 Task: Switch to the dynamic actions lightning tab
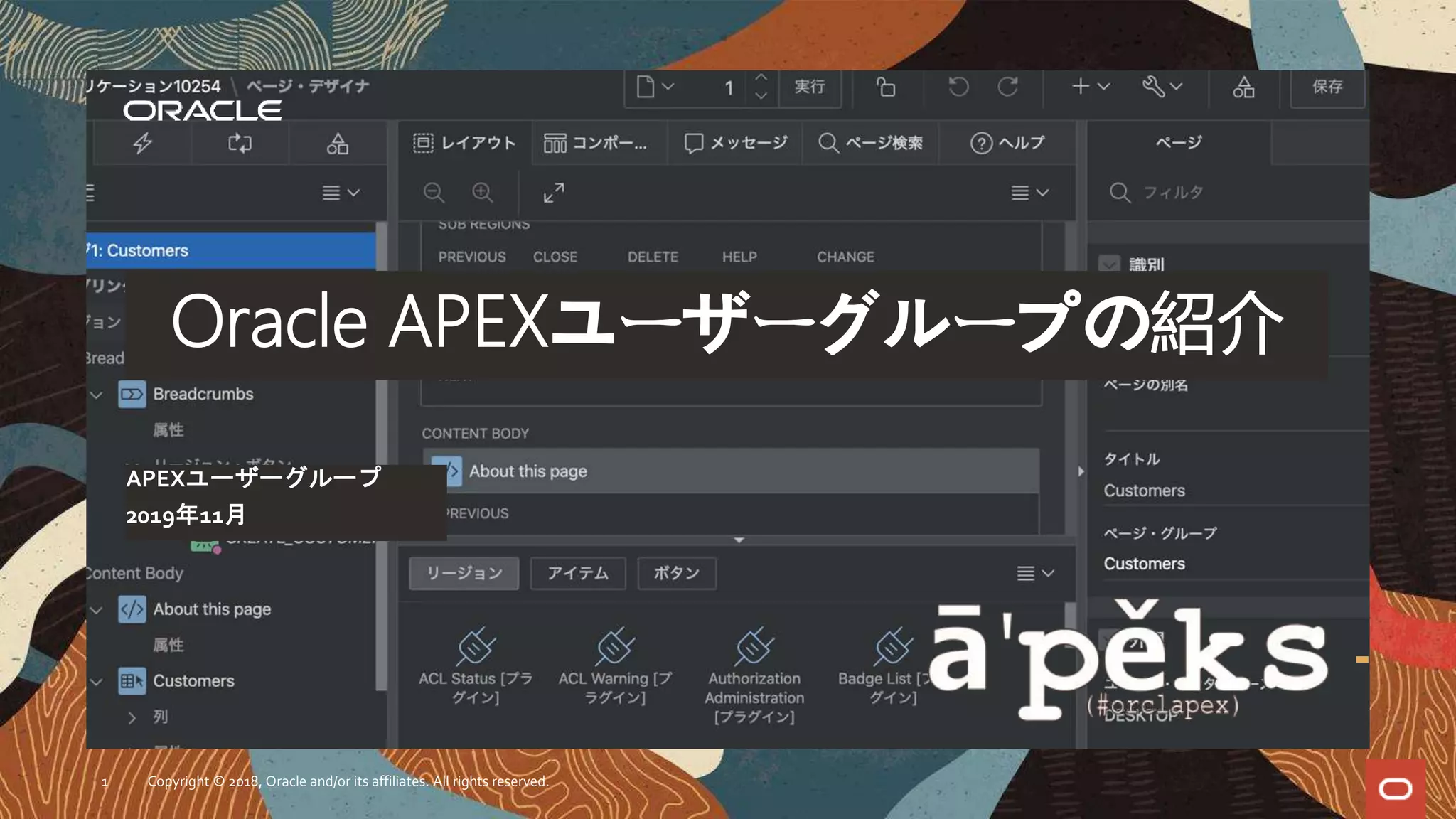pyautogui.click(x=142, y=144)
